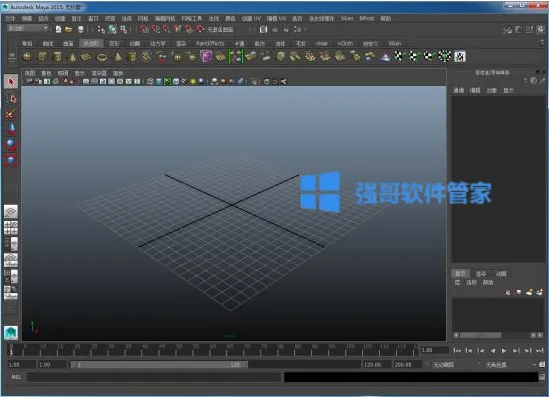549x397 pixels.
Task: Create a polygon pipe from the shelf
Action: (x=132, y=57)
